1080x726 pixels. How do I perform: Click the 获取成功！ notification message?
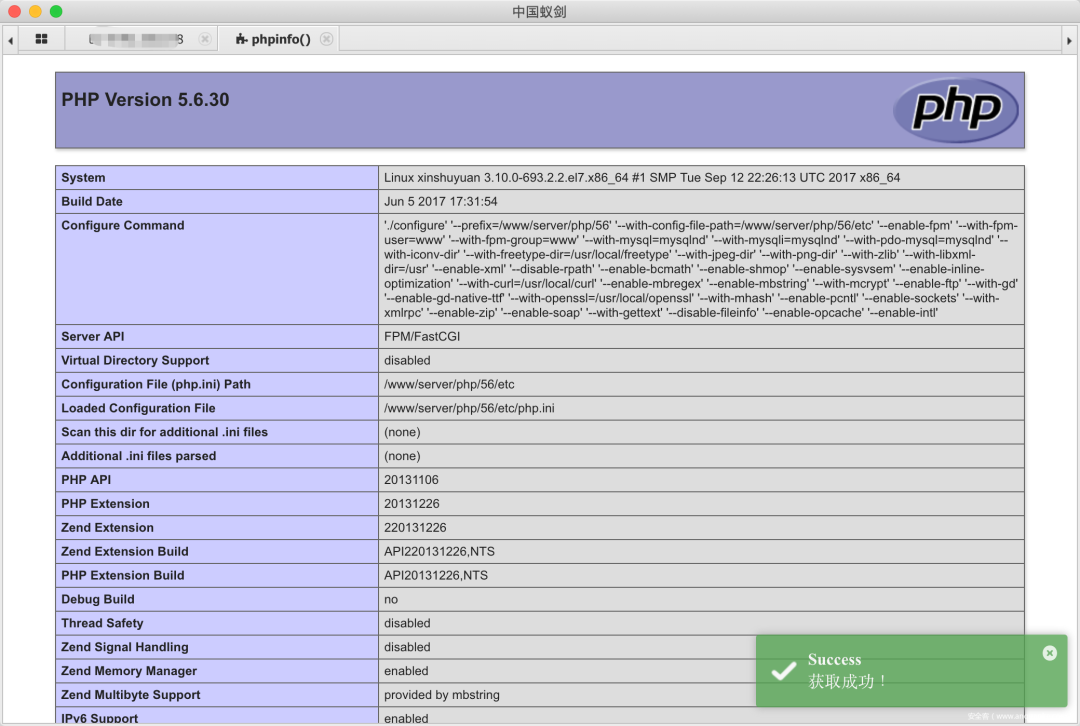click(x=848, y=681)
